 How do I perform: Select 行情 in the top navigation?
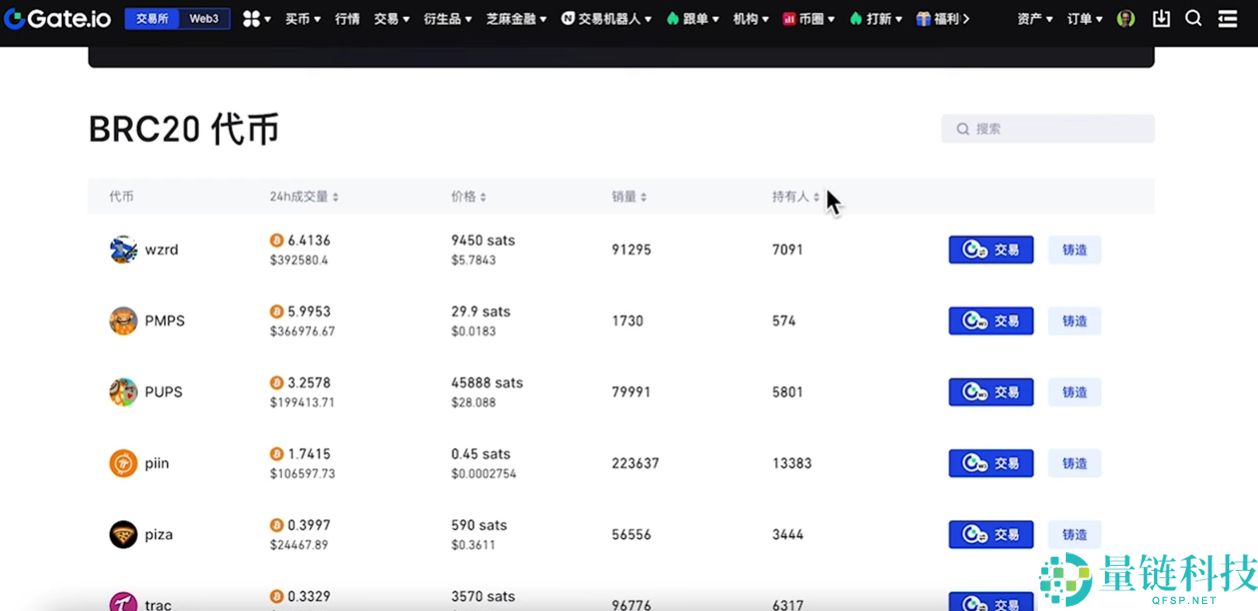(x=346, y=18)
